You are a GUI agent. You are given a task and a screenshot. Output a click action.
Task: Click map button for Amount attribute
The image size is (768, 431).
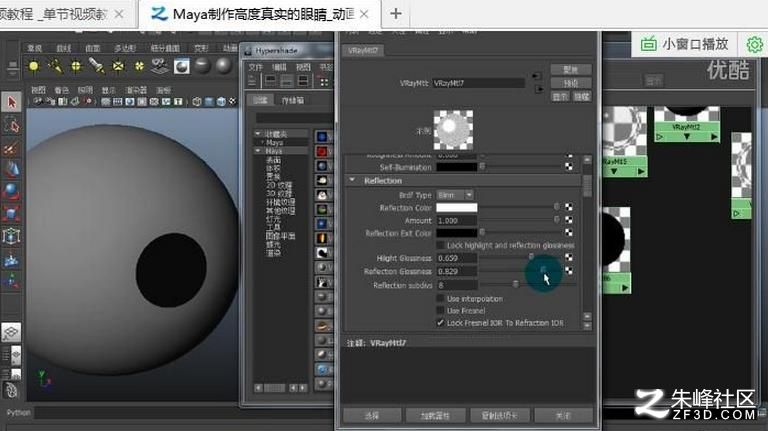click(569, 220)
